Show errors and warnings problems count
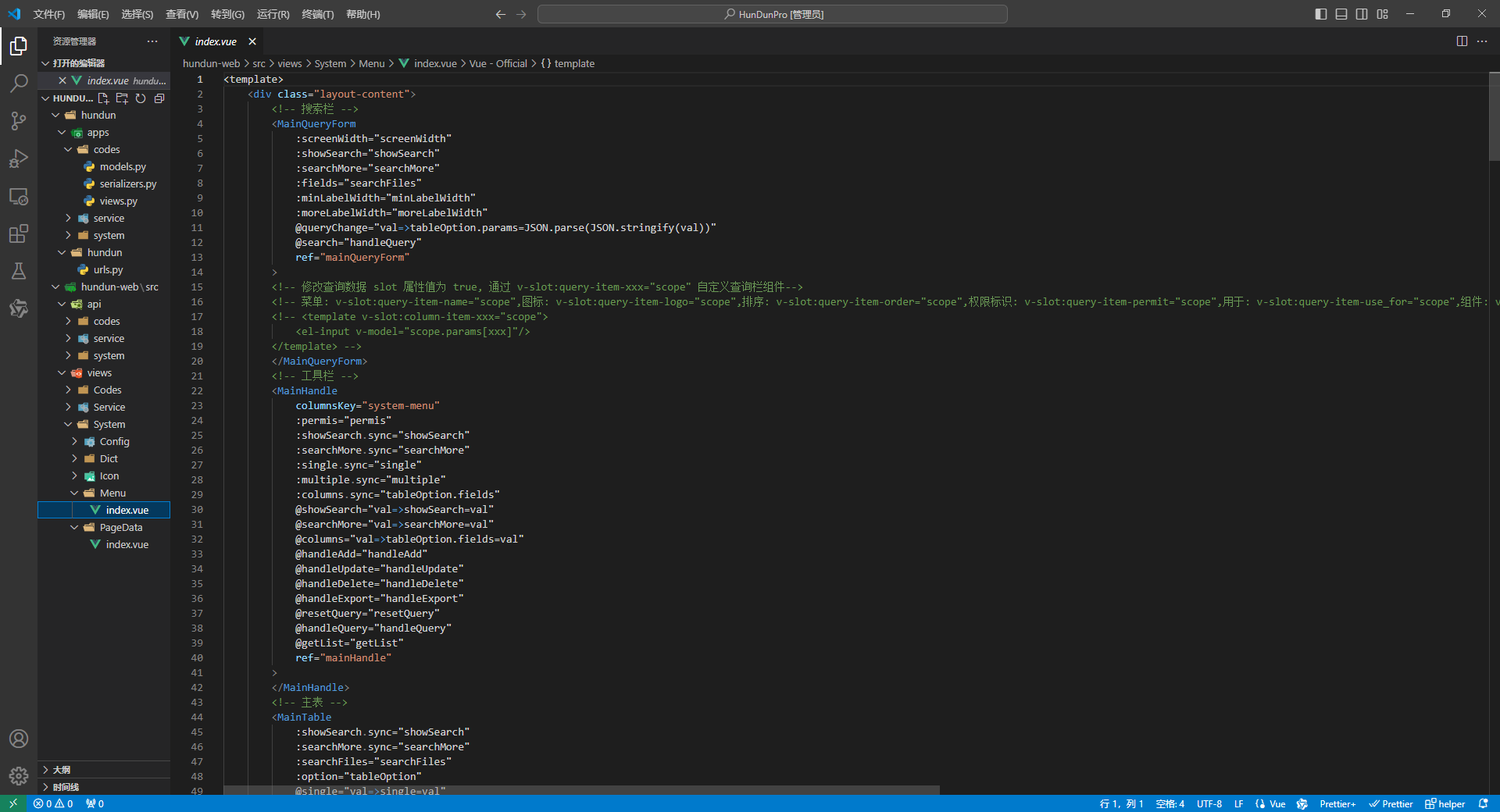The image size is (1500, 812). 53,803
